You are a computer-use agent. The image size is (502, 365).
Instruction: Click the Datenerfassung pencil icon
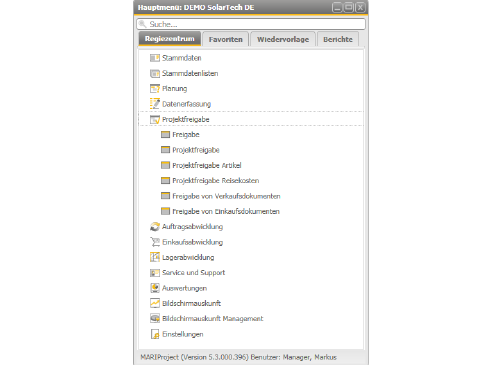pos(155,104)
